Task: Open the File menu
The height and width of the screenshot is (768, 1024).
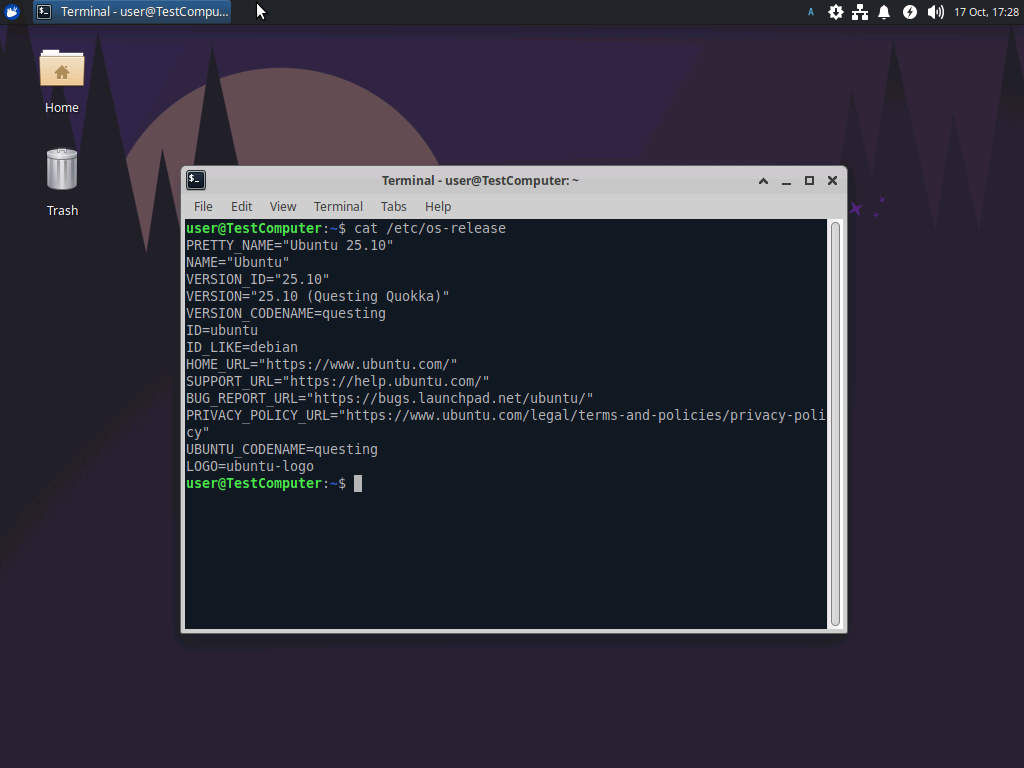Action: pos(203,206)
